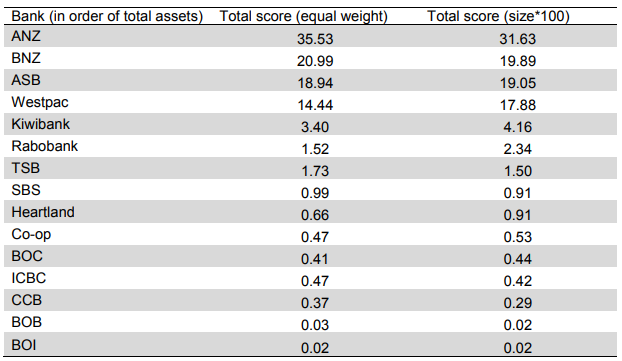Select the ICBC row label

29,278
